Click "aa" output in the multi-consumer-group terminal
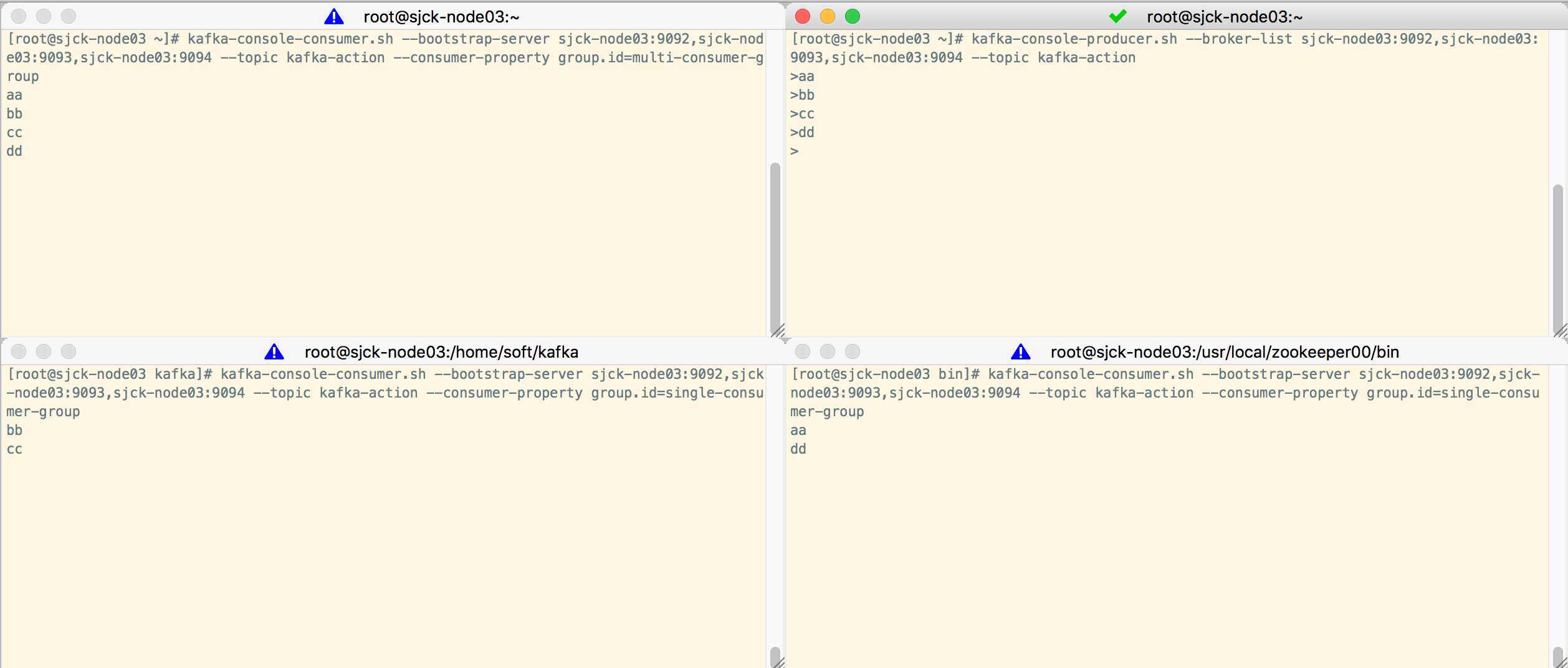This screenshot has width=1568, height=668. [14, 95]
